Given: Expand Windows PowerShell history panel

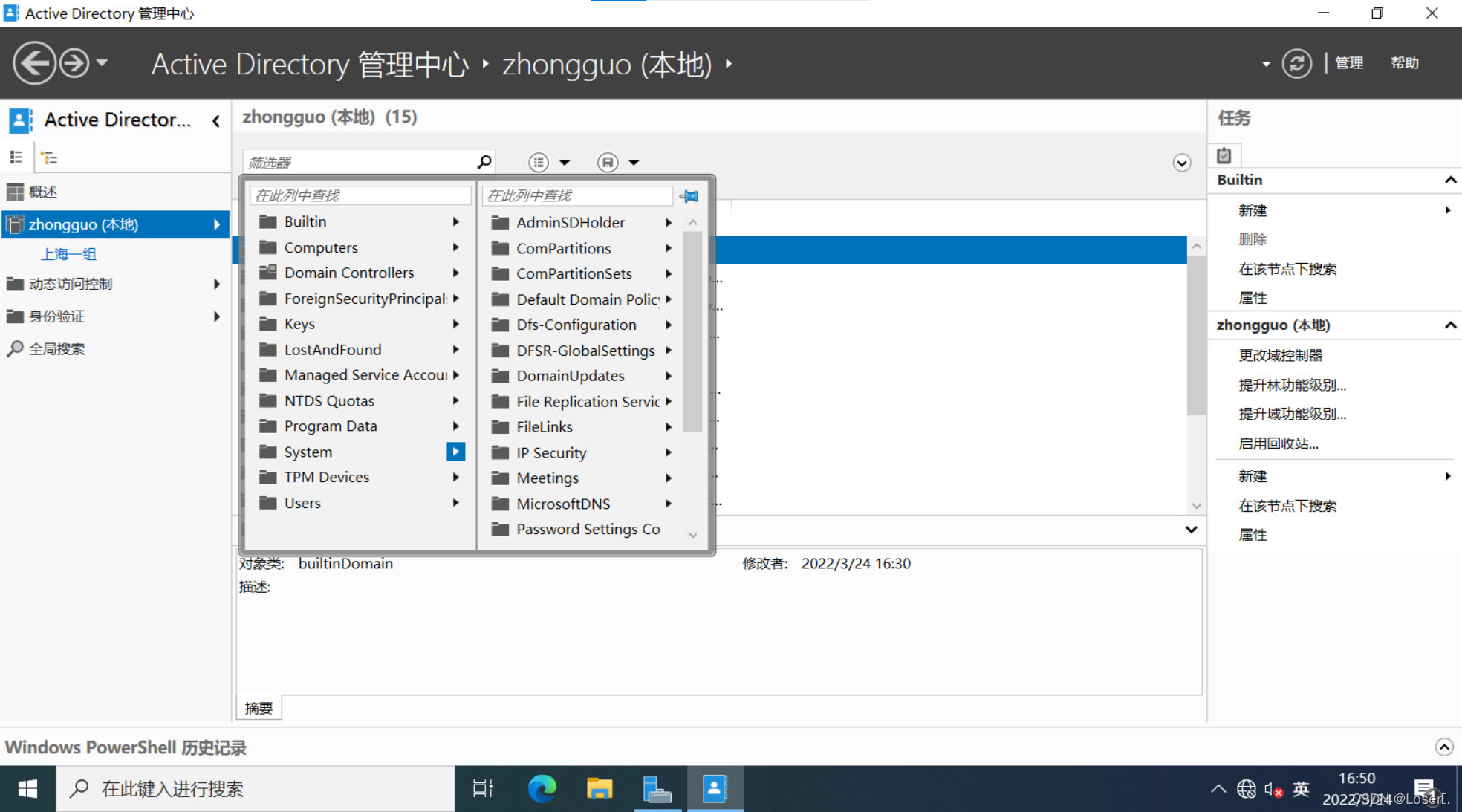Looking at the screenshot, I should (1443, 747).
